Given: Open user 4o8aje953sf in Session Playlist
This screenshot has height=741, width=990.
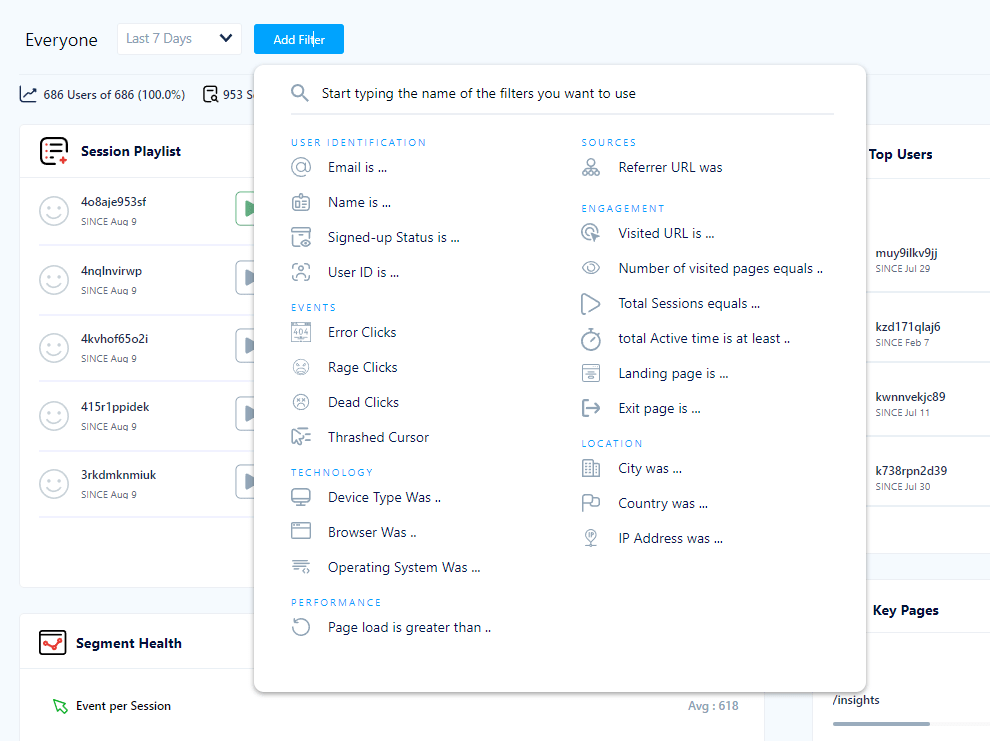Looking at the screenshot, I should [x=114, y=202].
